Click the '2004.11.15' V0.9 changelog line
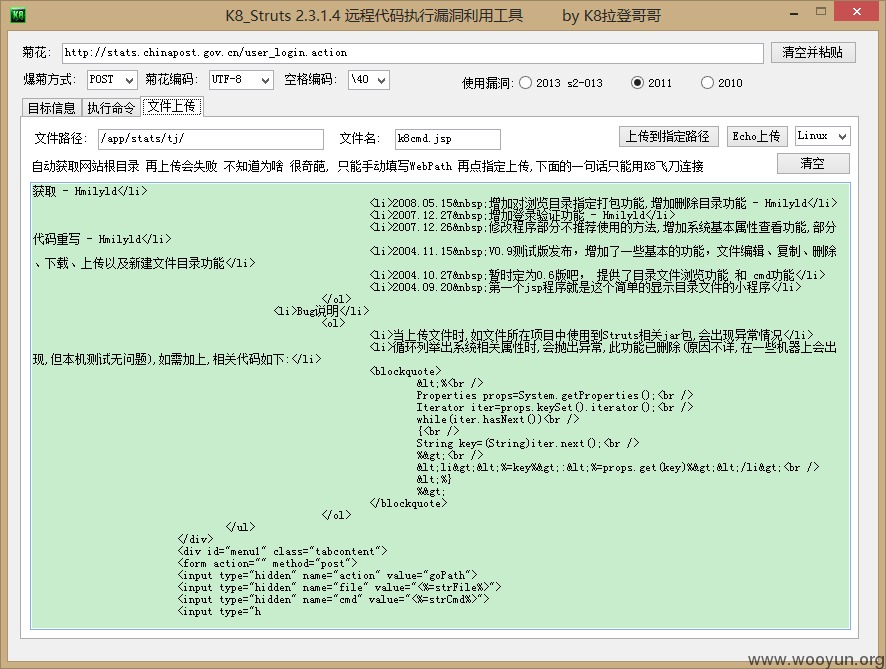Screen dimensions: 886x669 pos(603,251)
